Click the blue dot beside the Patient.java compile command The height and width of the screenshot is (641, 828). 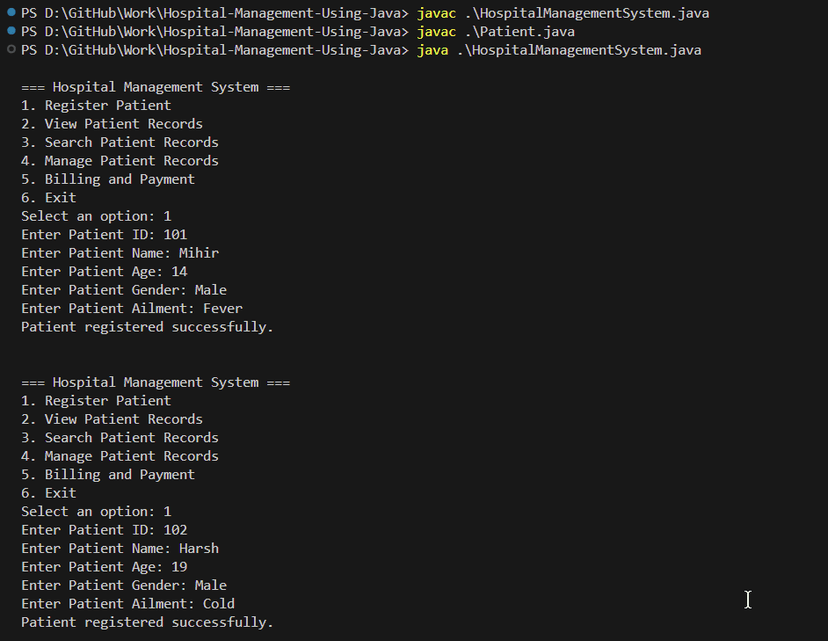pyautogui.click(x=10, y=31)
